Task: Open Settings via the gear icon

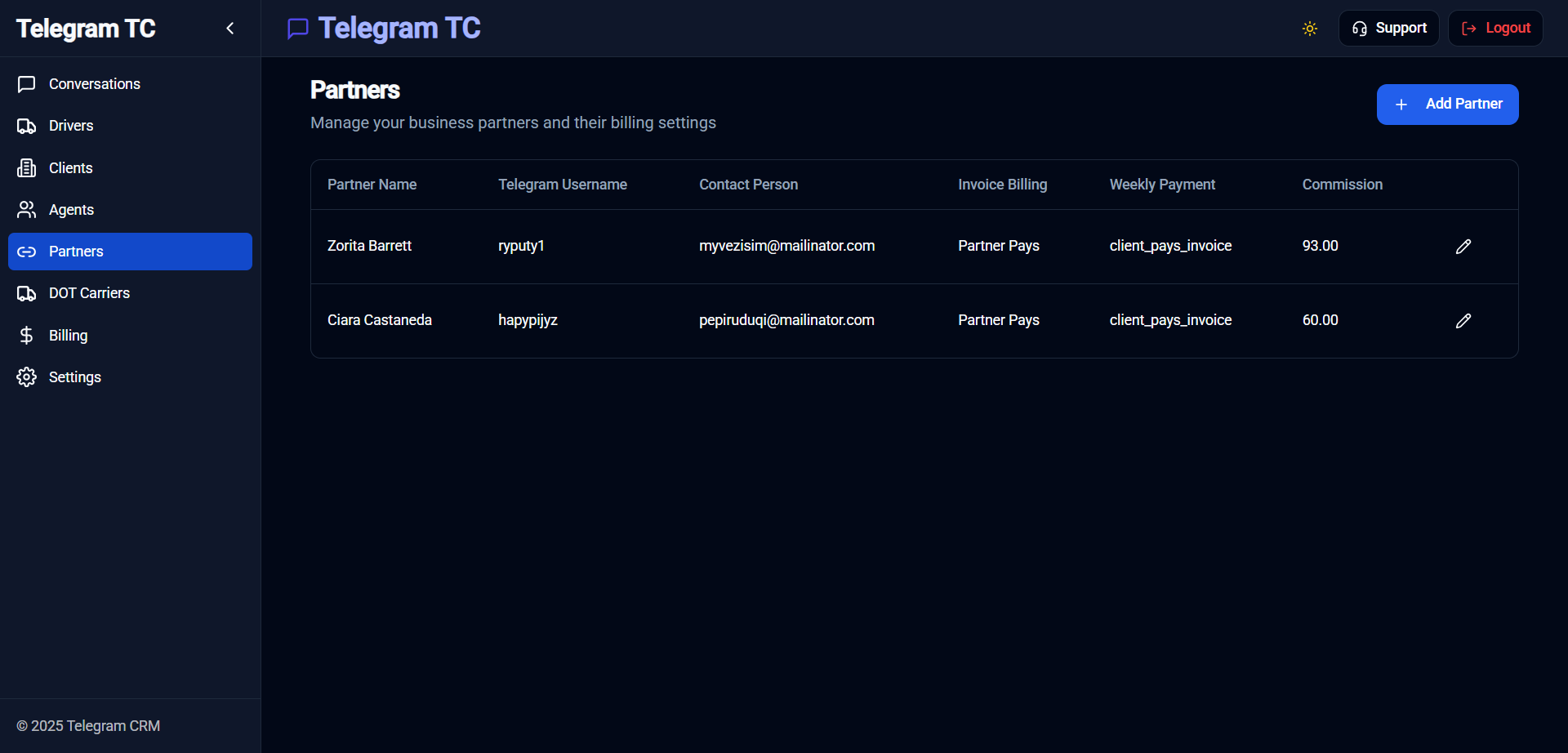Action: [27, 377]
